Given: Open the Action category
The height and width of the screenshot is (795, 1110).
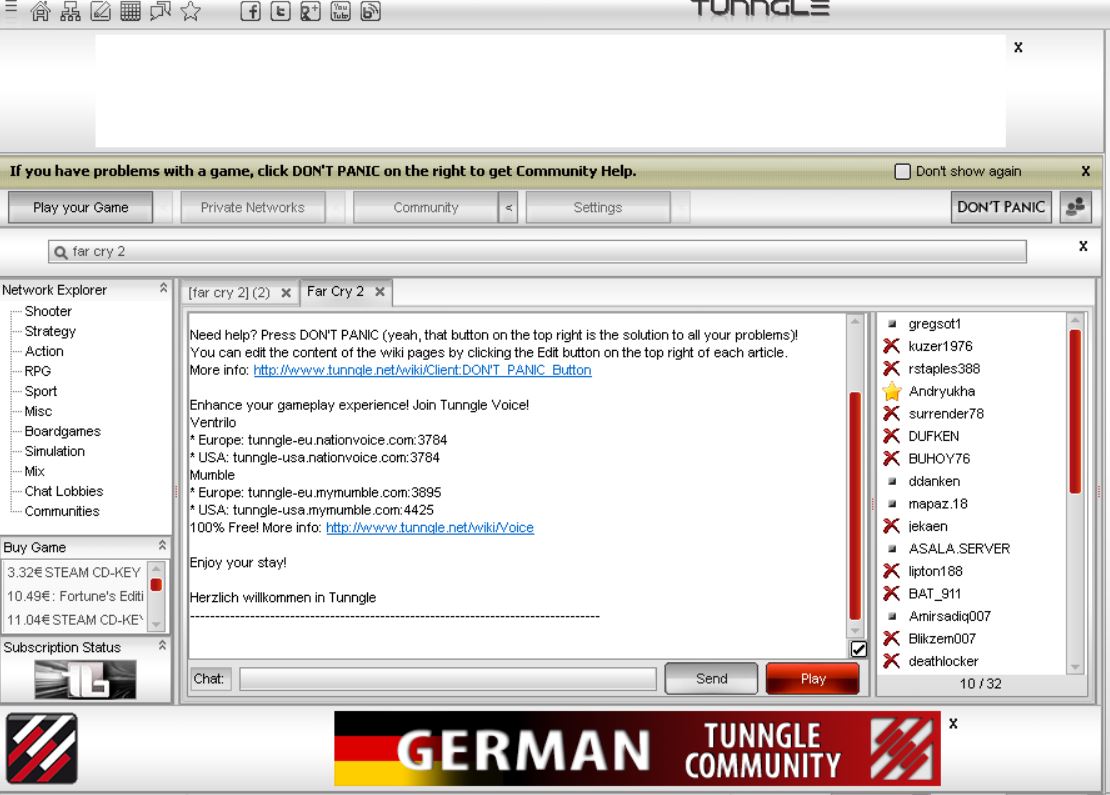Looking at the screenshot, I should pyautogui.click(x=44, y=351).
